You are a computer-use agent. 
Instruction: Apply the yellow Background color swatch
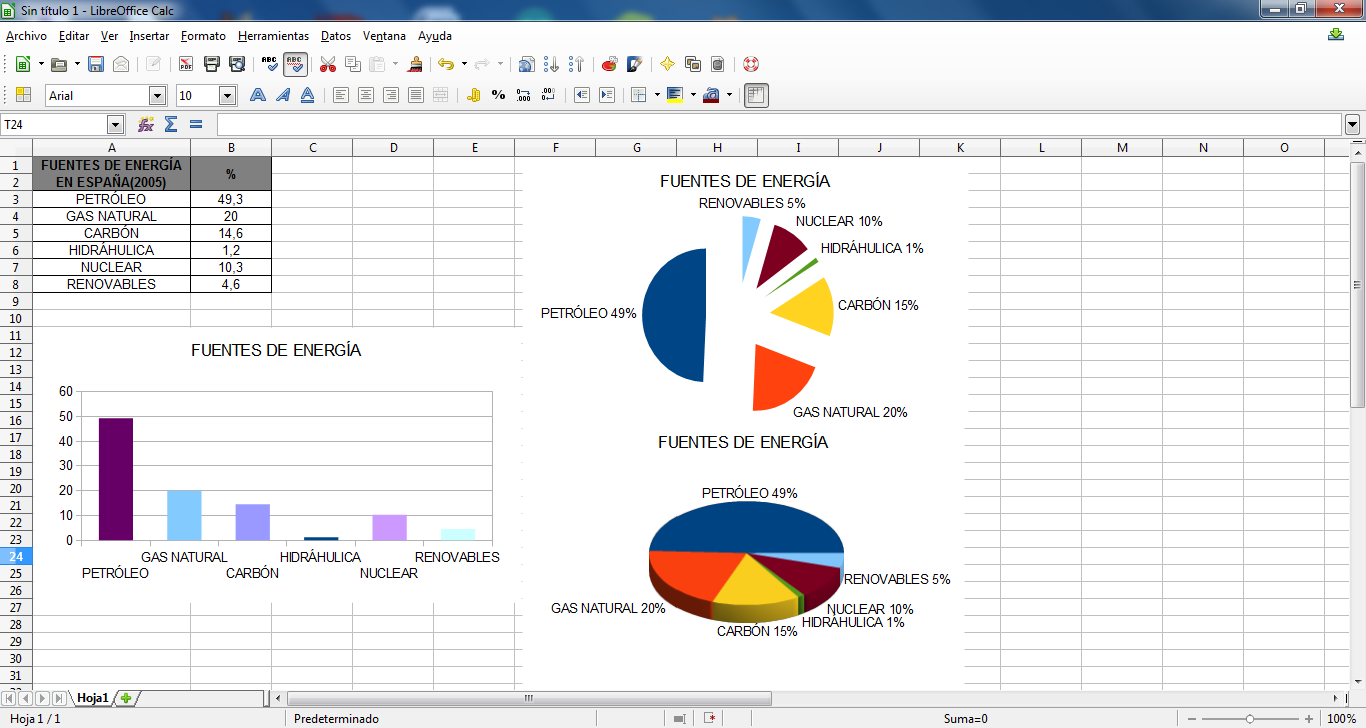point(675,95)
